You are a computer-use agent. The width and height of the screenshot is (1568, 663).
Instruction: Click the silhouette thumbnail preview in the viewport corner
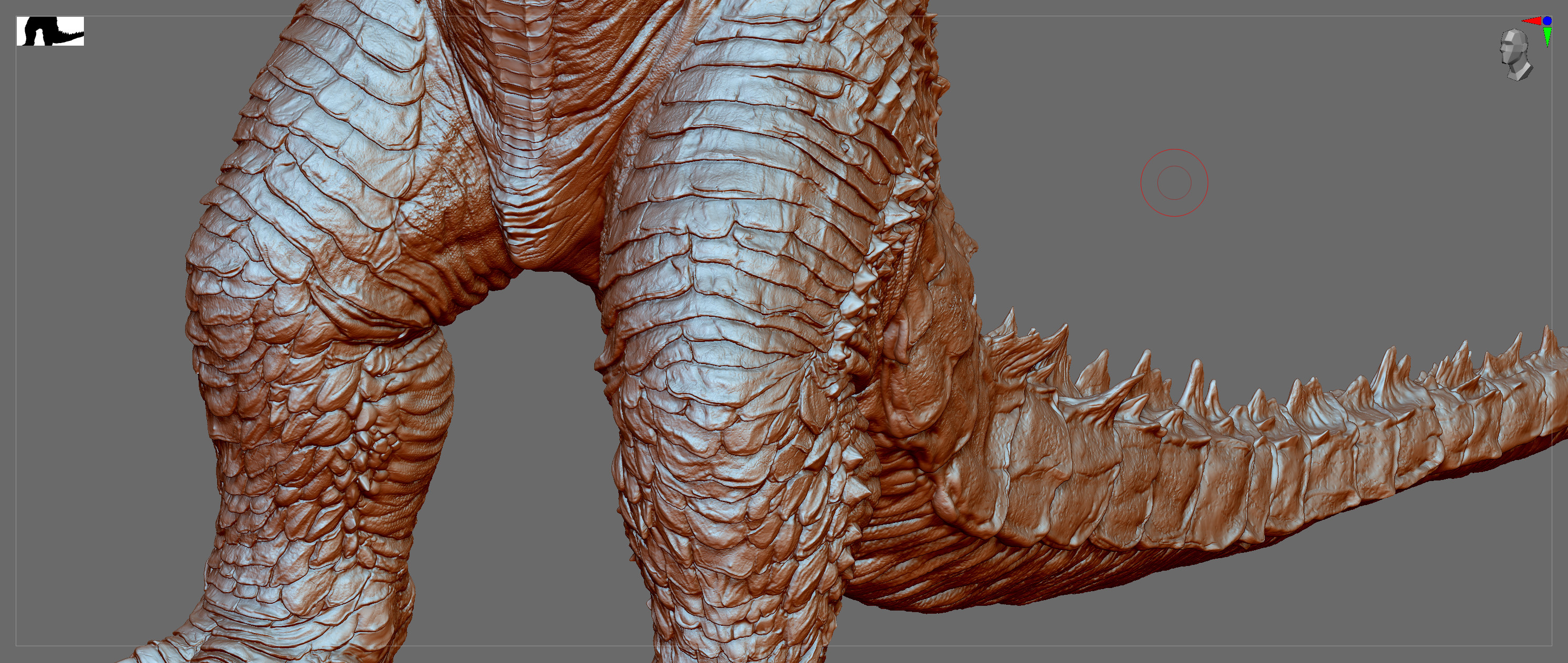(50, 31)
